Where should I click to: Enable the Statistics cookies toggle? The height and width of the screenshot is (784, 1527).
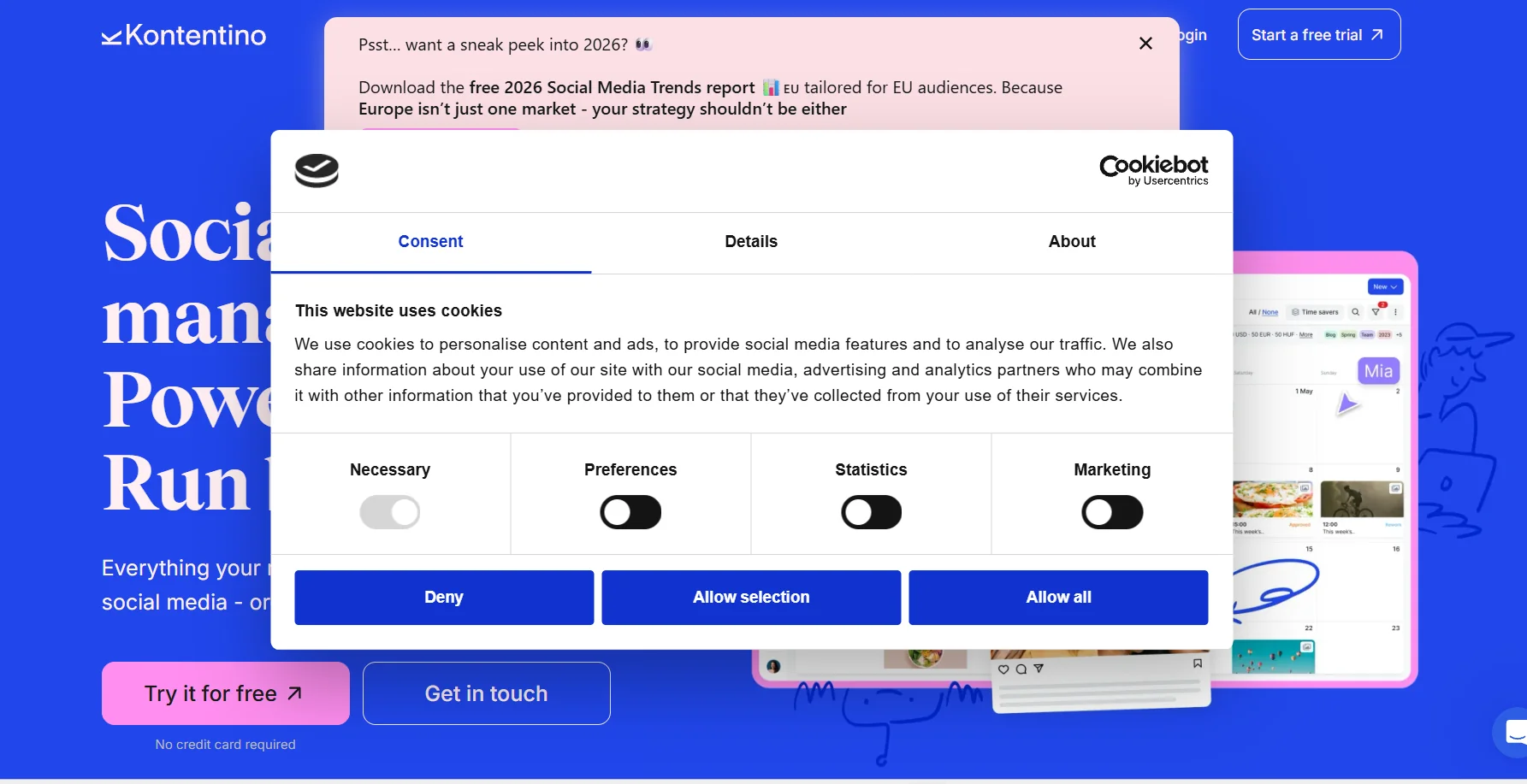click(x=871, y=512)
